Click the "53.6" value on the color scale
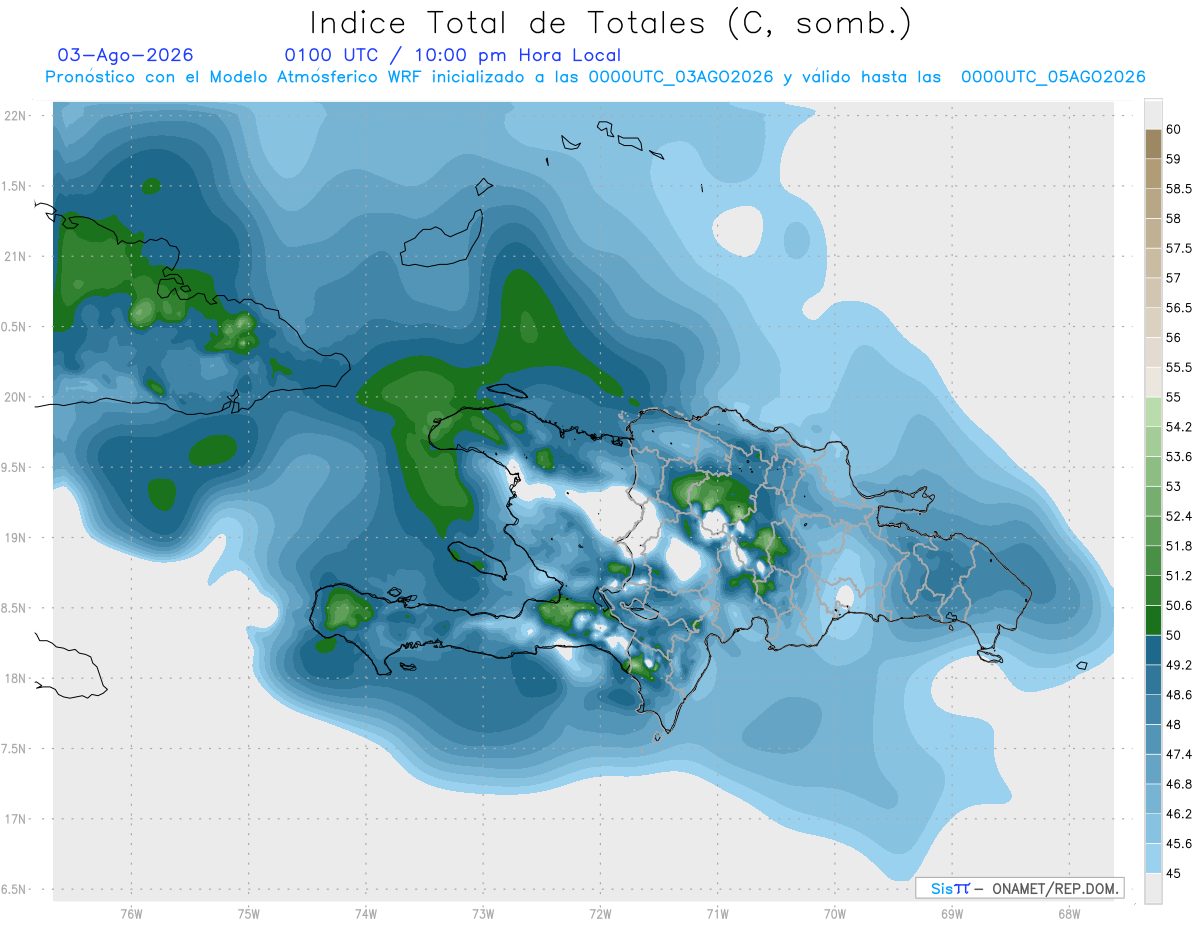Viewport: 1200px width, 927px height. [1179, 457]
